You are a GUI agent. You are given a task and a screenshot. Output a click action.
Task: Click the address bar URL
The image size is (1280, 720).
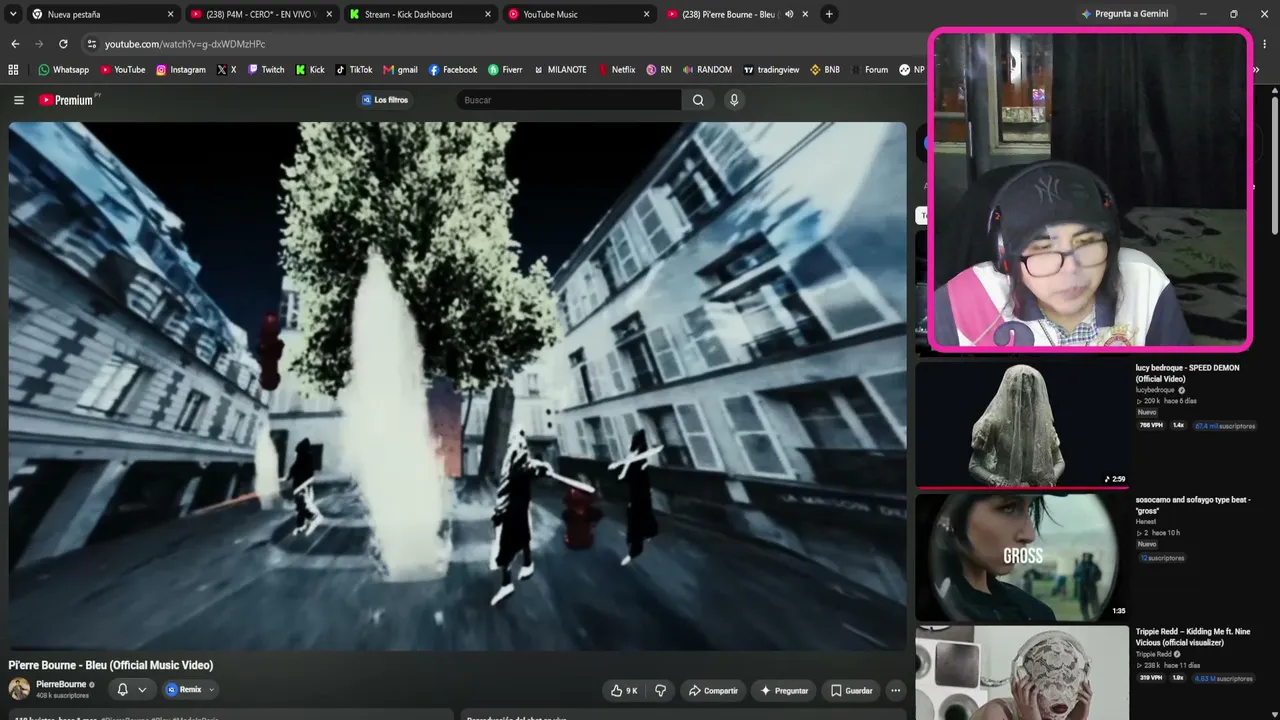coord(185,44)
